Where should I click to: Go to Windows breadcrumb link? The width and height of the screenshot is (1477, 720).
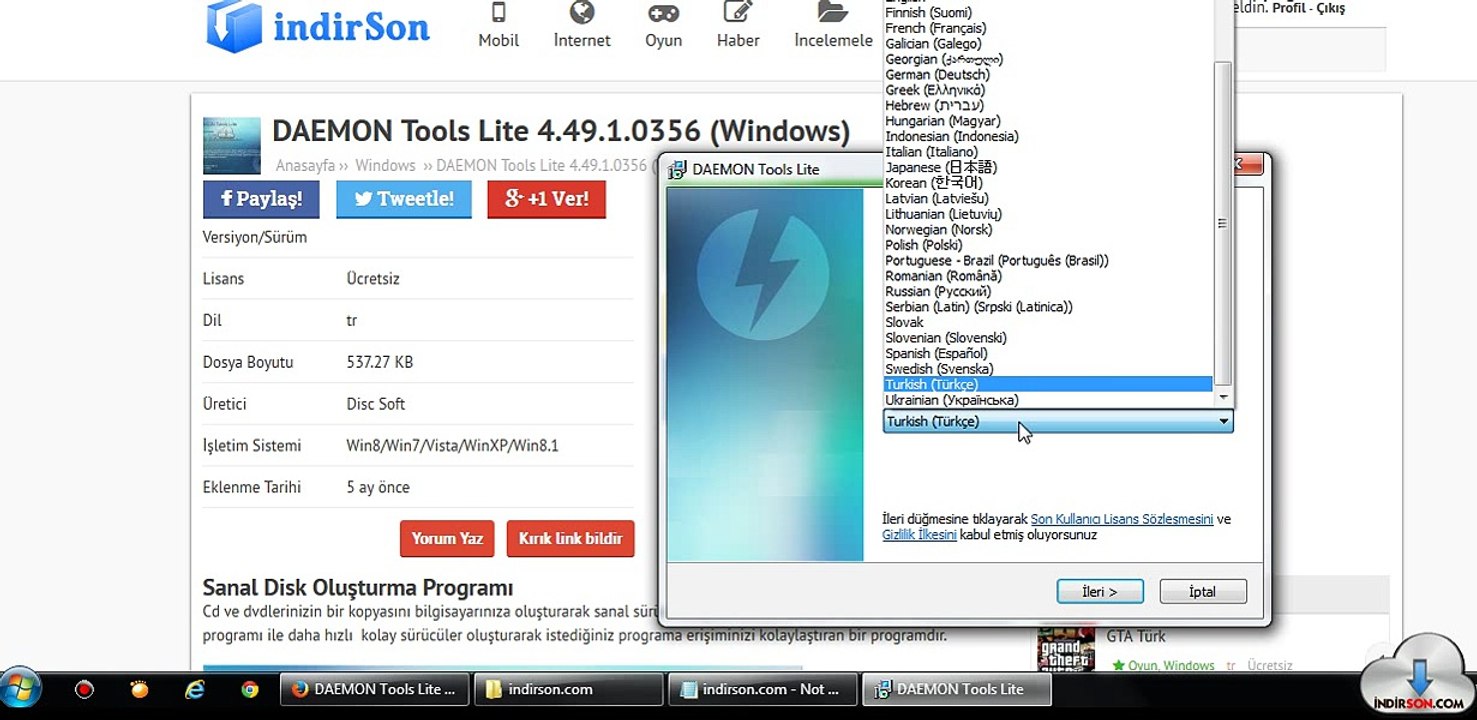click(x=385, y=165)
